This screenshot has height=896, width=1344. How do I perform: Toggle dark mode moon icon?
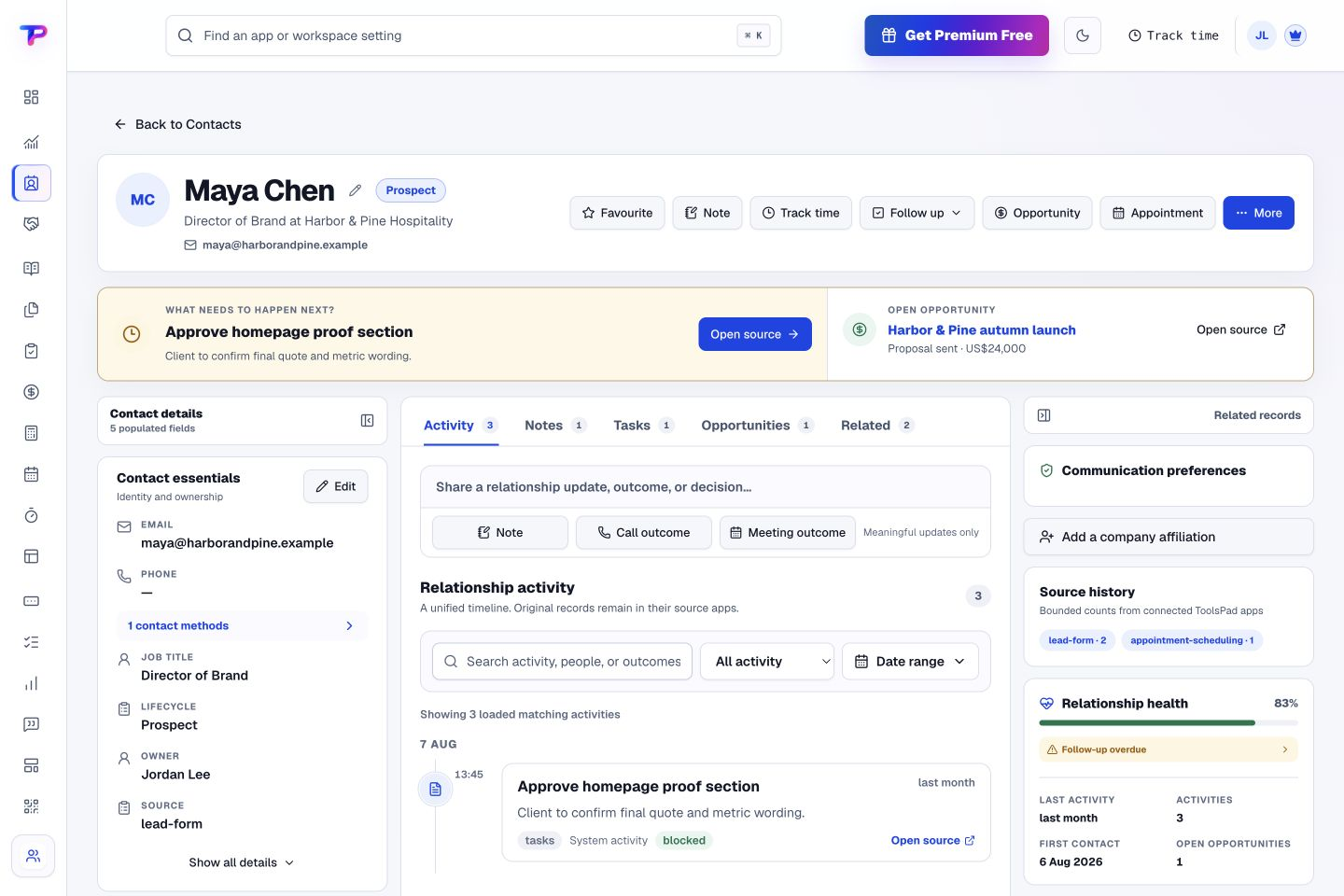1083,35
